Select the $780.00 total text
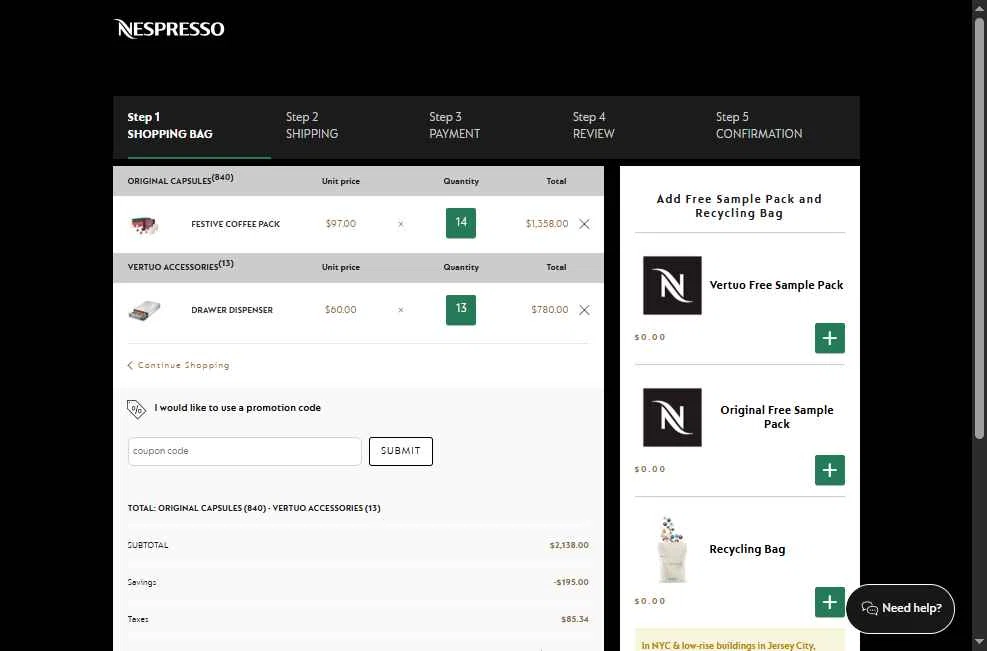Viewport: 987px width, 651px height. pyautogui.click(x=550, y=310)
